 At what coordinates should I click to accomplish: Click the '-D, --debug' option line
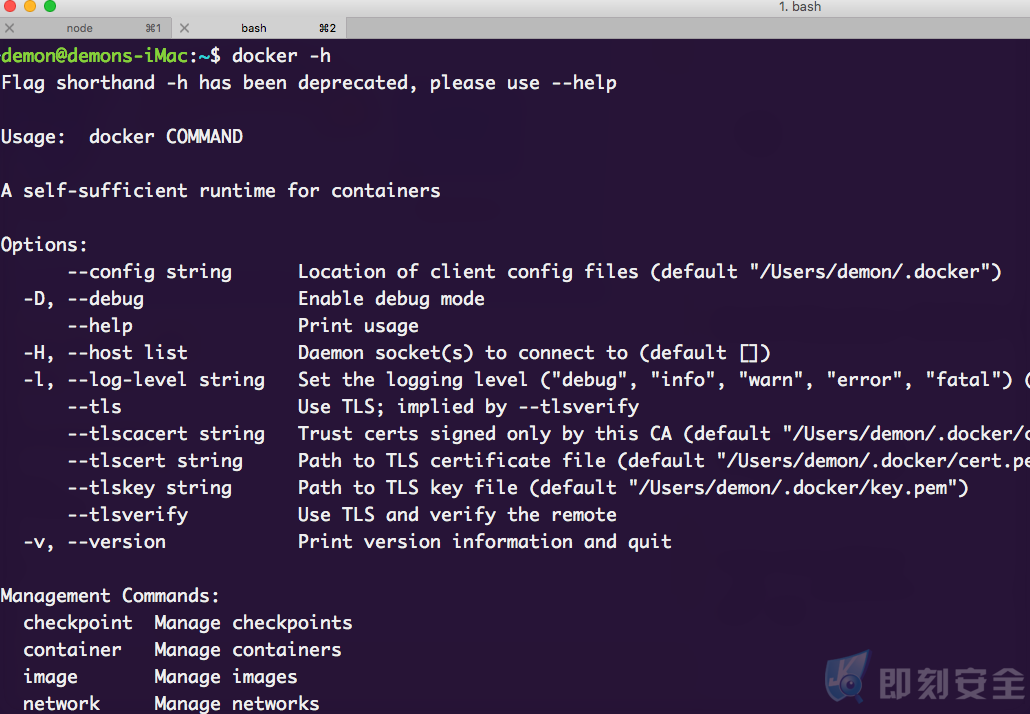coord(83,299)
